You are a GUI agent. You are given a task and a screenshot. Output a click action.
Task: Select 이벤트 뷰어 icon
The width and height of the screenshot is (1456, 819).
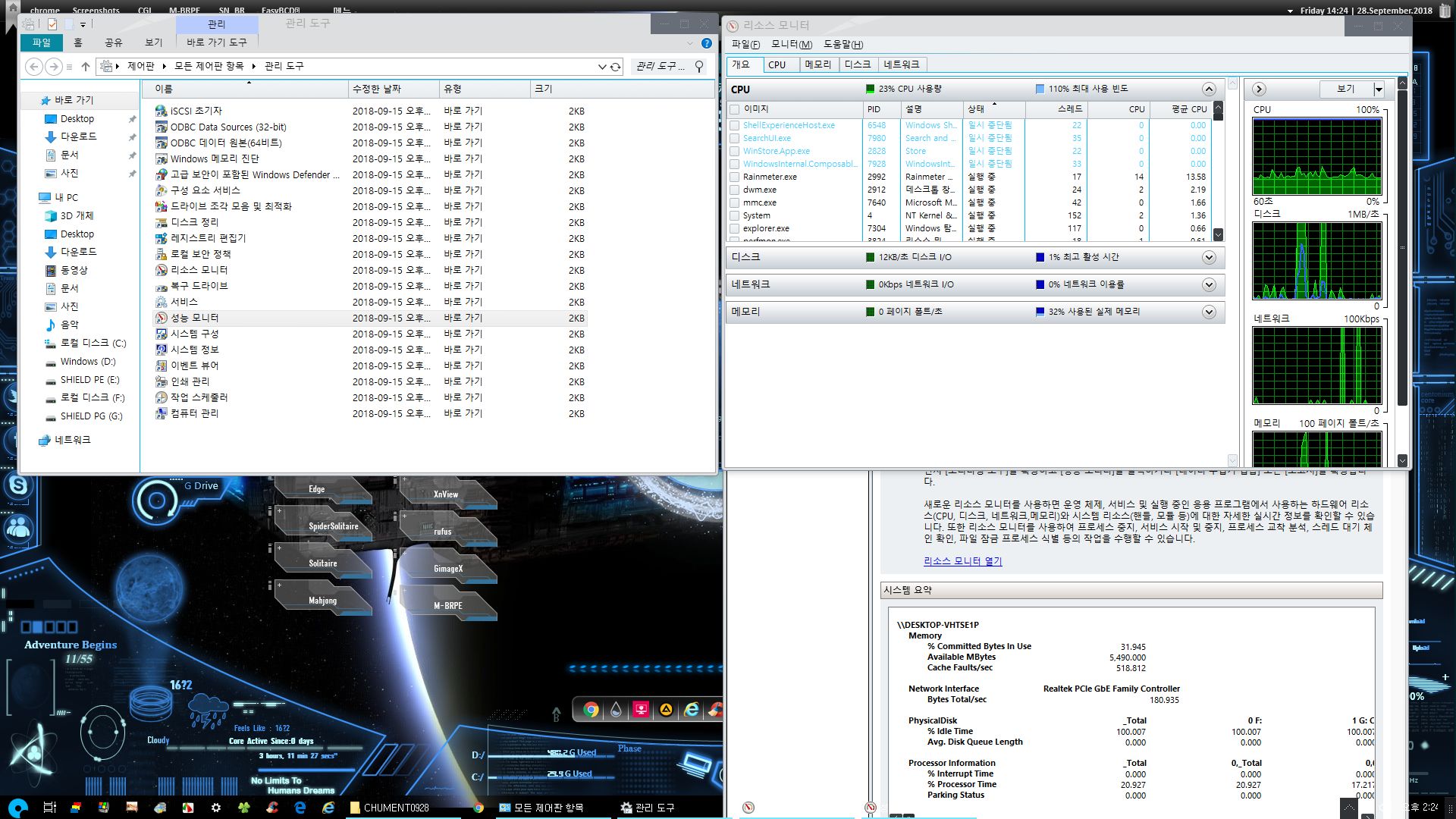click(x=161, y=366)
